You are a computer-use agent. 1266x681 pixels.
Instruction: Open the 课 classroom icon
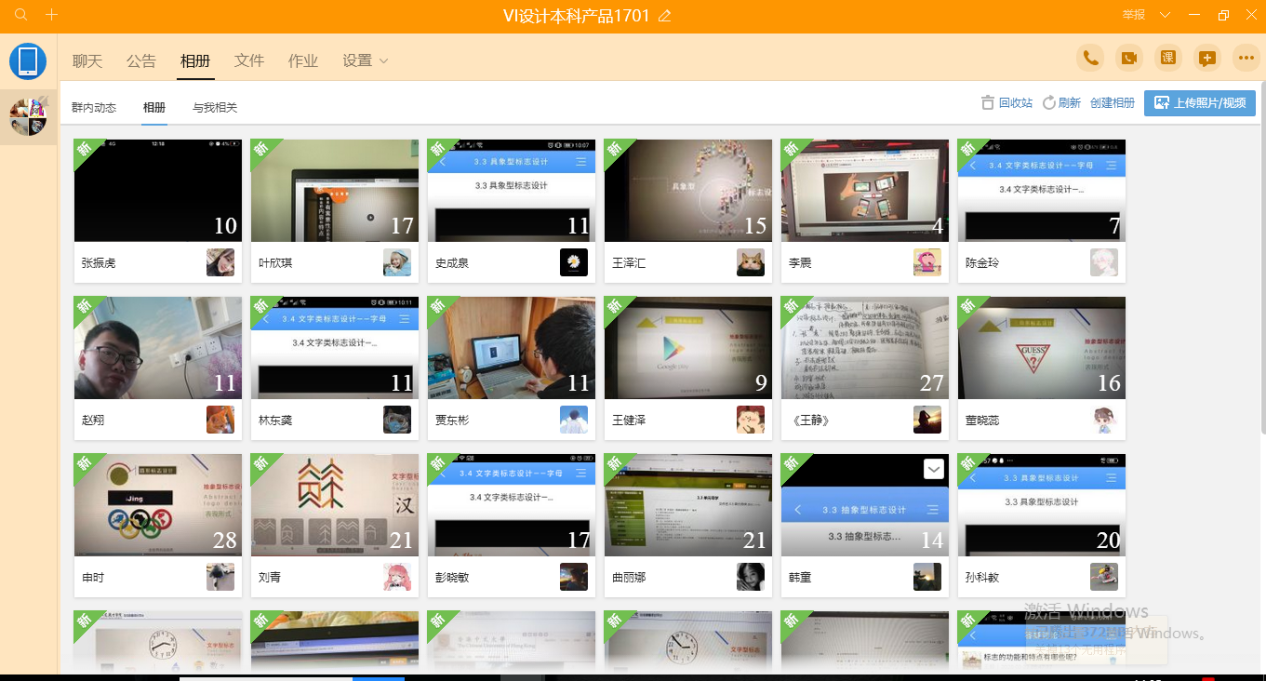pos(1168,58)
